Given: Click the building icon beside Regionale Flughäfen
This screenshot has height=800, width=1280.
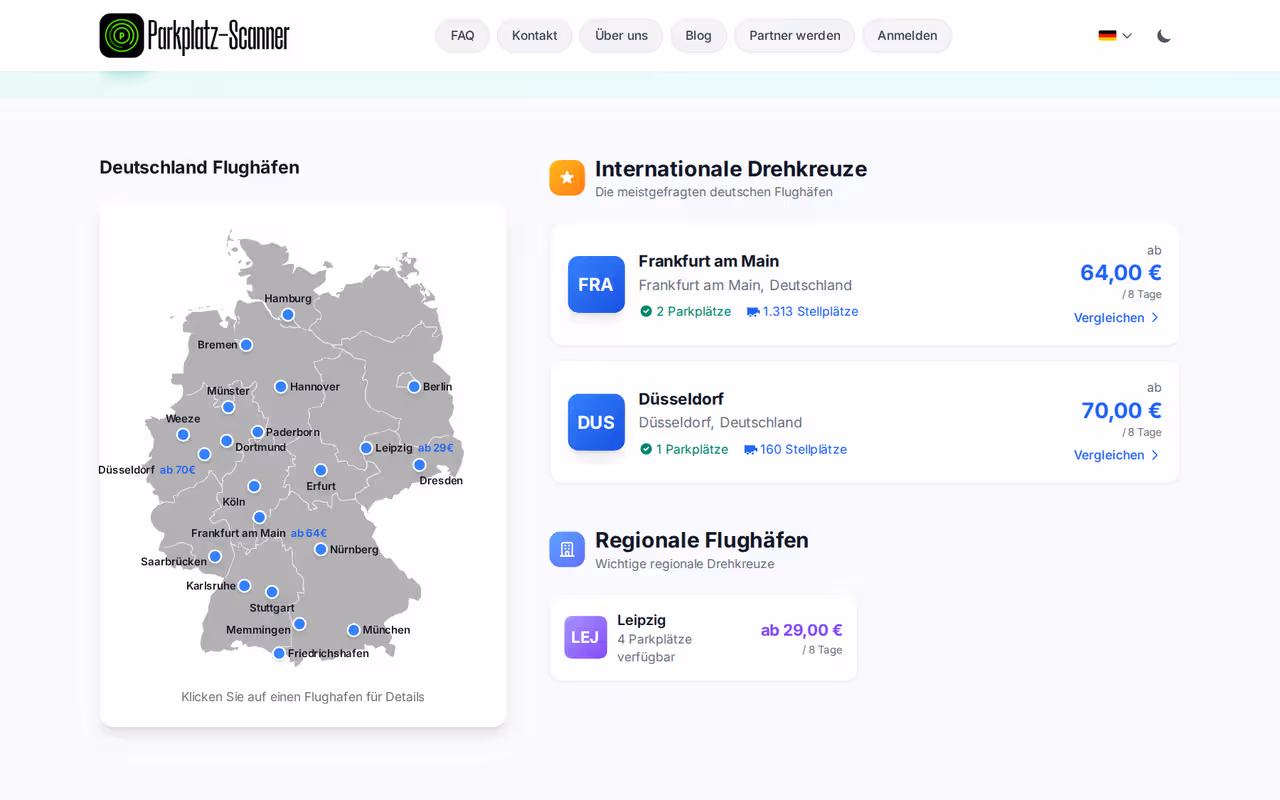Looking at the screenshot, I should coord(567,549).
